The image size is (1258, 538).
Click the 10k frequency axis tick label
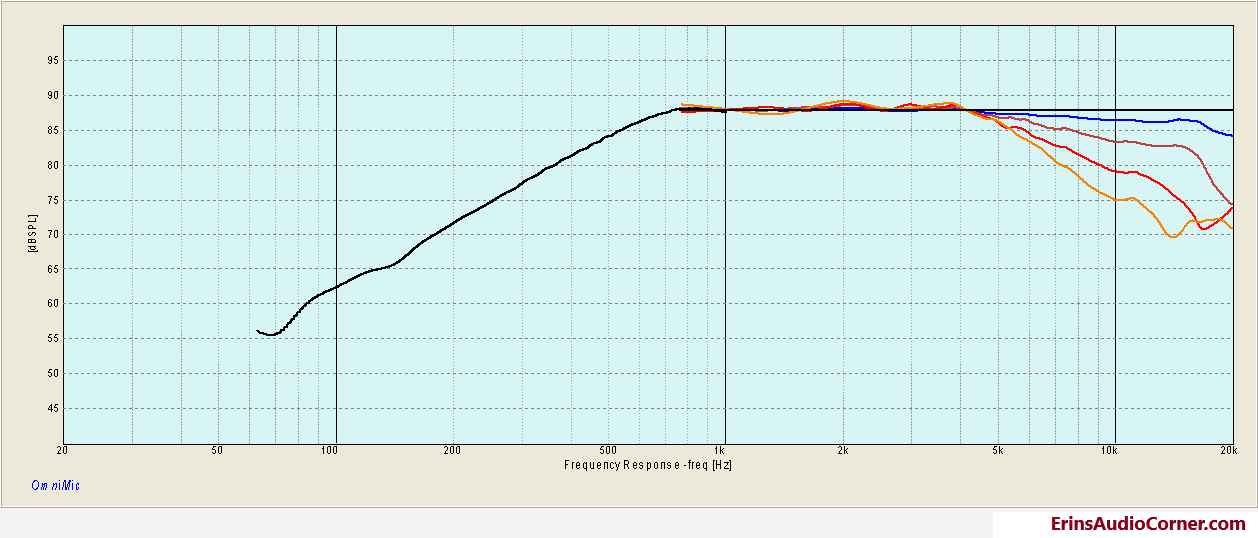tap(1110, 451)
